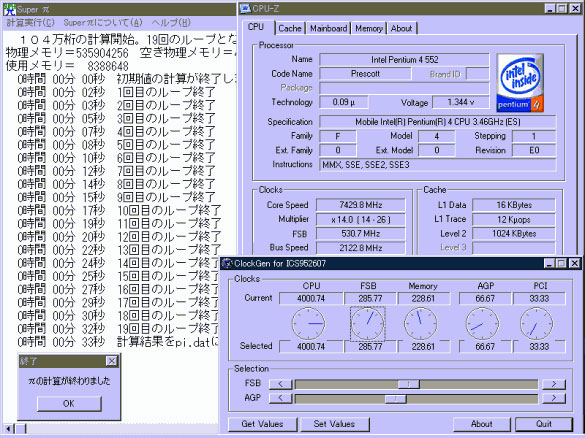This screenshot has width=585, height=438.
Task: Click the FSB clock dial in ClockGen
Action: [367, 323]
